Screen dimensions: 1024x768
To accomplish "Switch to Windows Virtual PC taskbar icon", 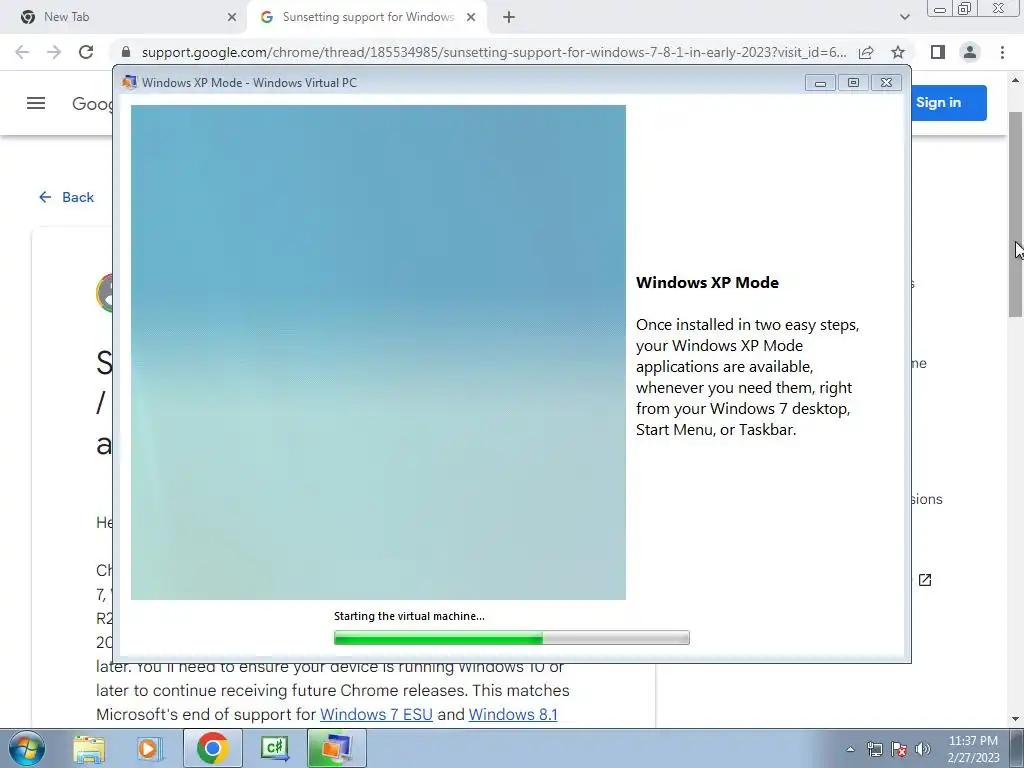I will (x=336, y=748).
